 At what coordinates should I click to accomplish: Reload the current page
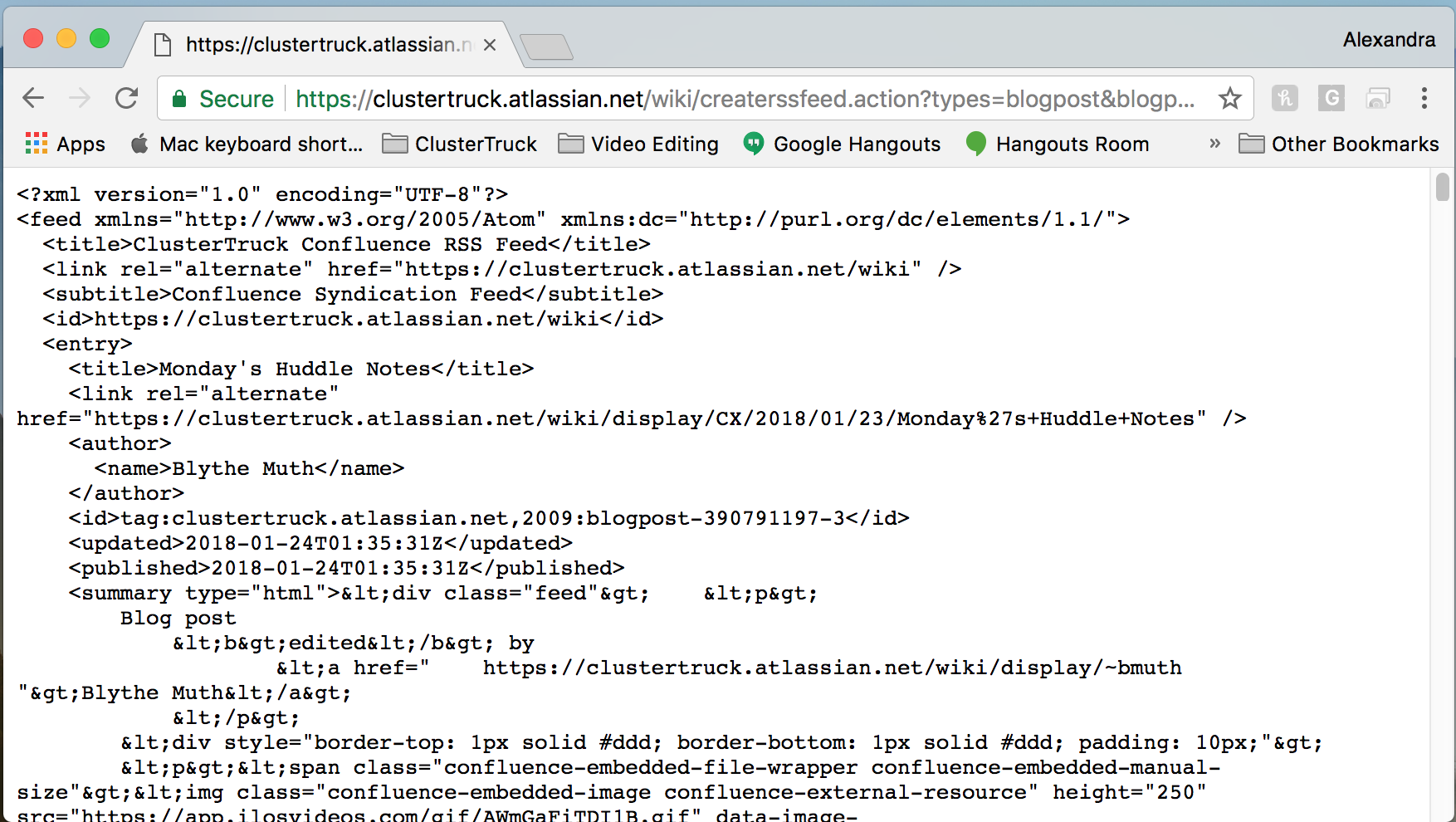[x=127, y=98]
